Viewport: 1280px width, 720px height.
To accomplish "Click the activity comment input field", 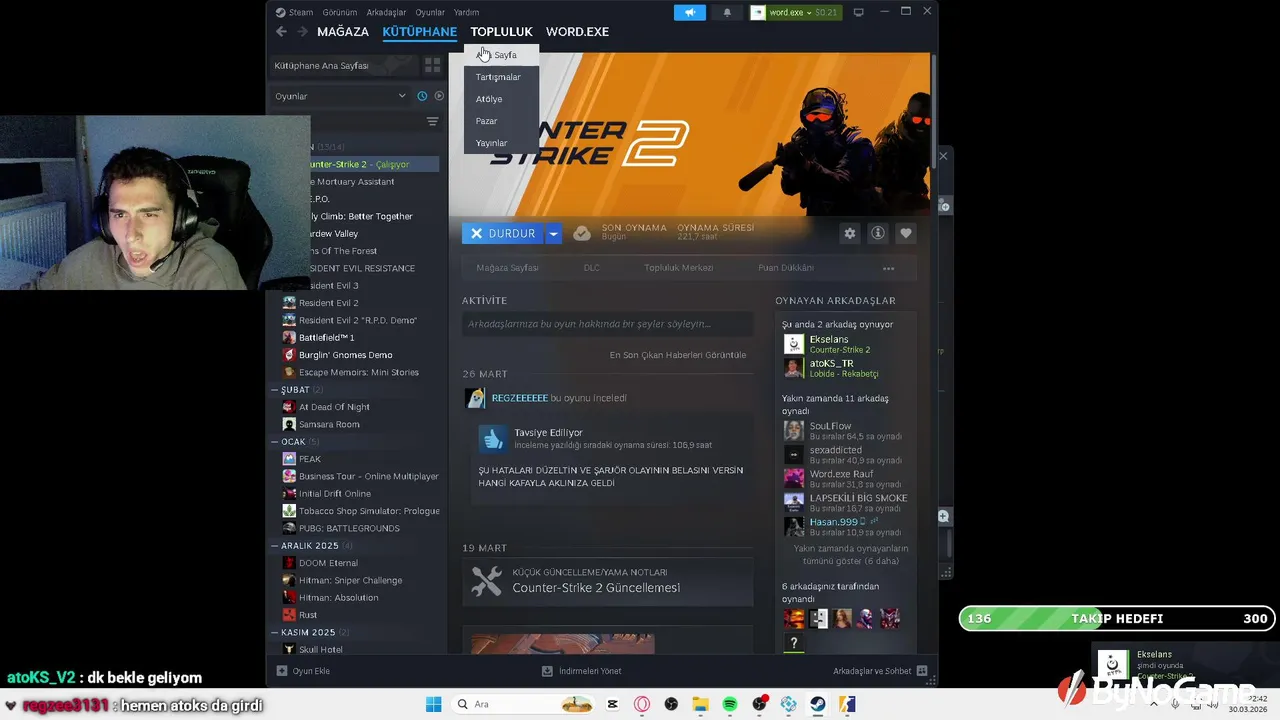I will 607,324.
